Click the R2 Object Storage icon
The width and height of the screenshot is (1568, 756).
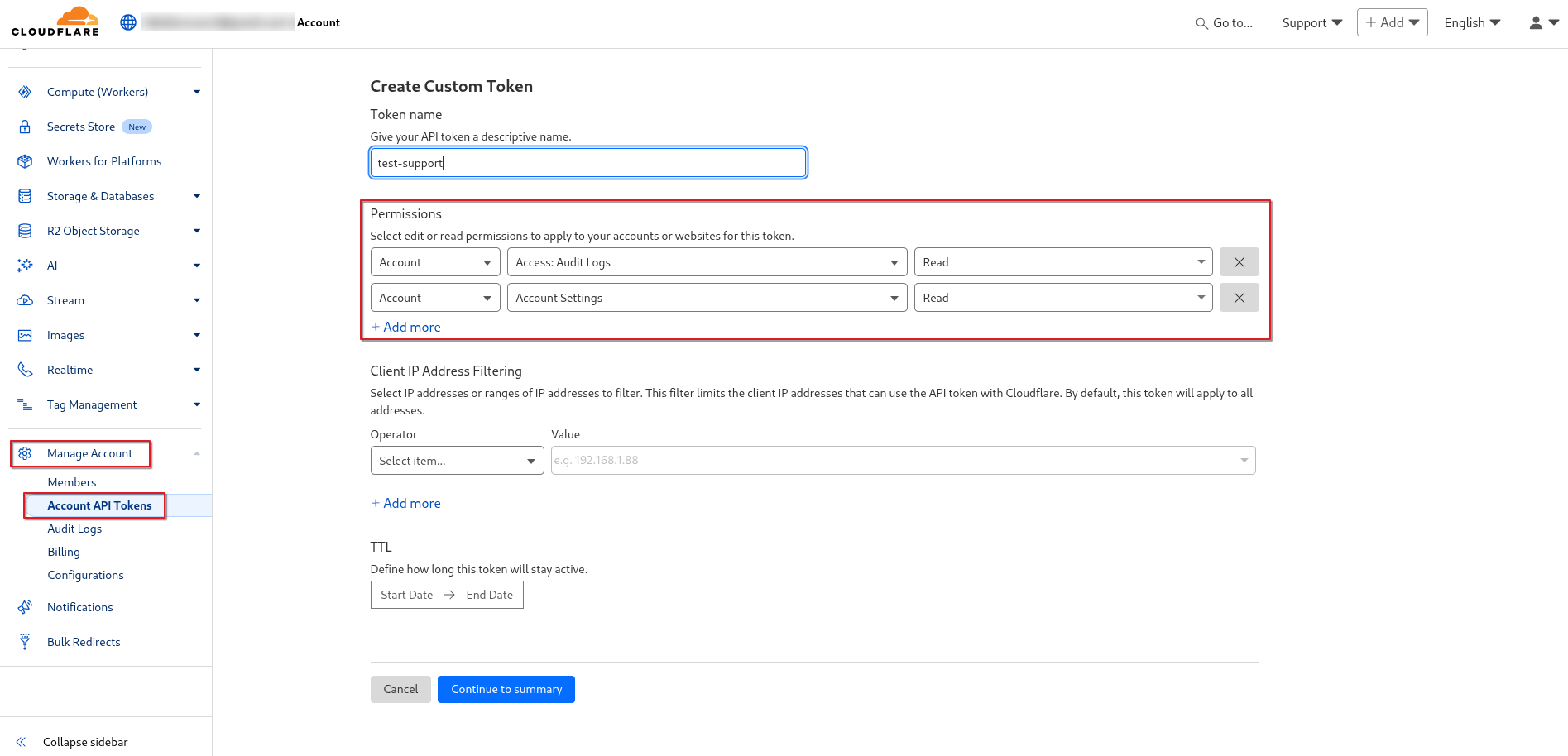(25, 231)
